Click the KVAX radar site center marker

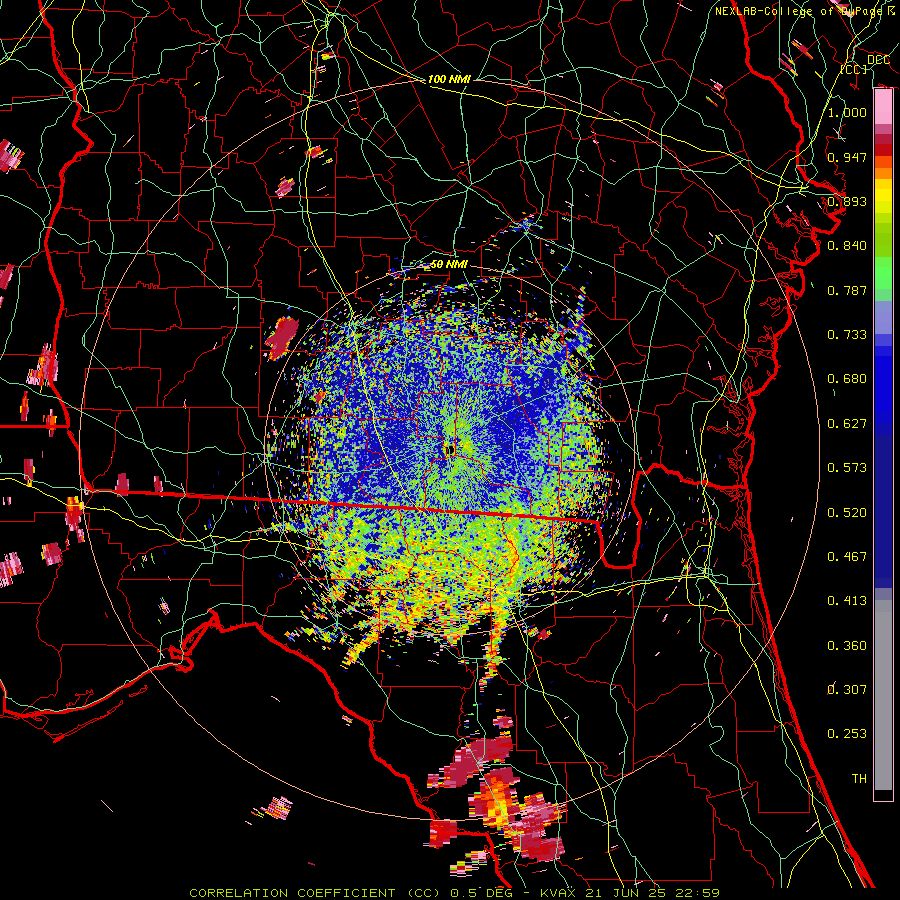(449, 449)
